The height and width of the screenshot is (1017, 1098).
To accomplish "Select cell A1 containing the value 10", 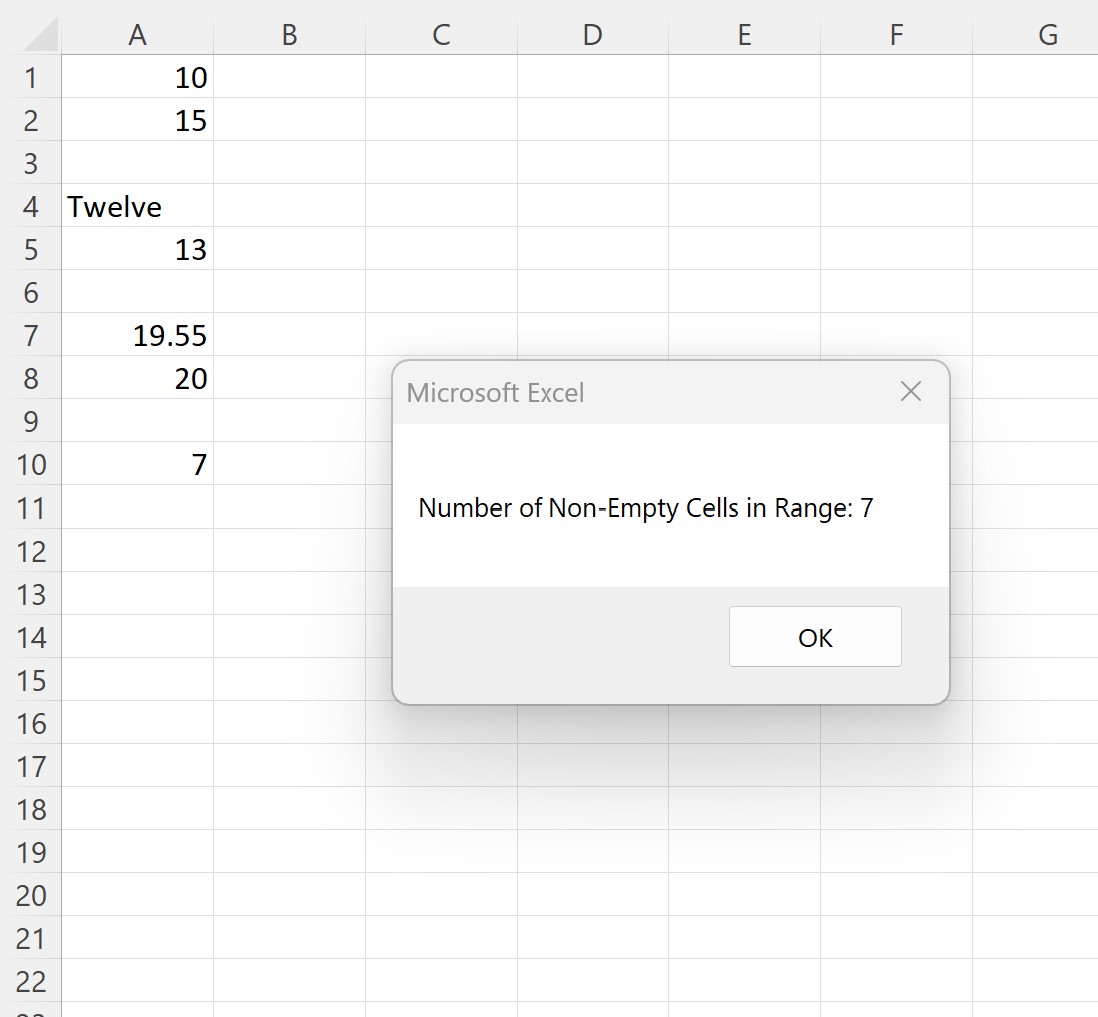I will (137, 77).
